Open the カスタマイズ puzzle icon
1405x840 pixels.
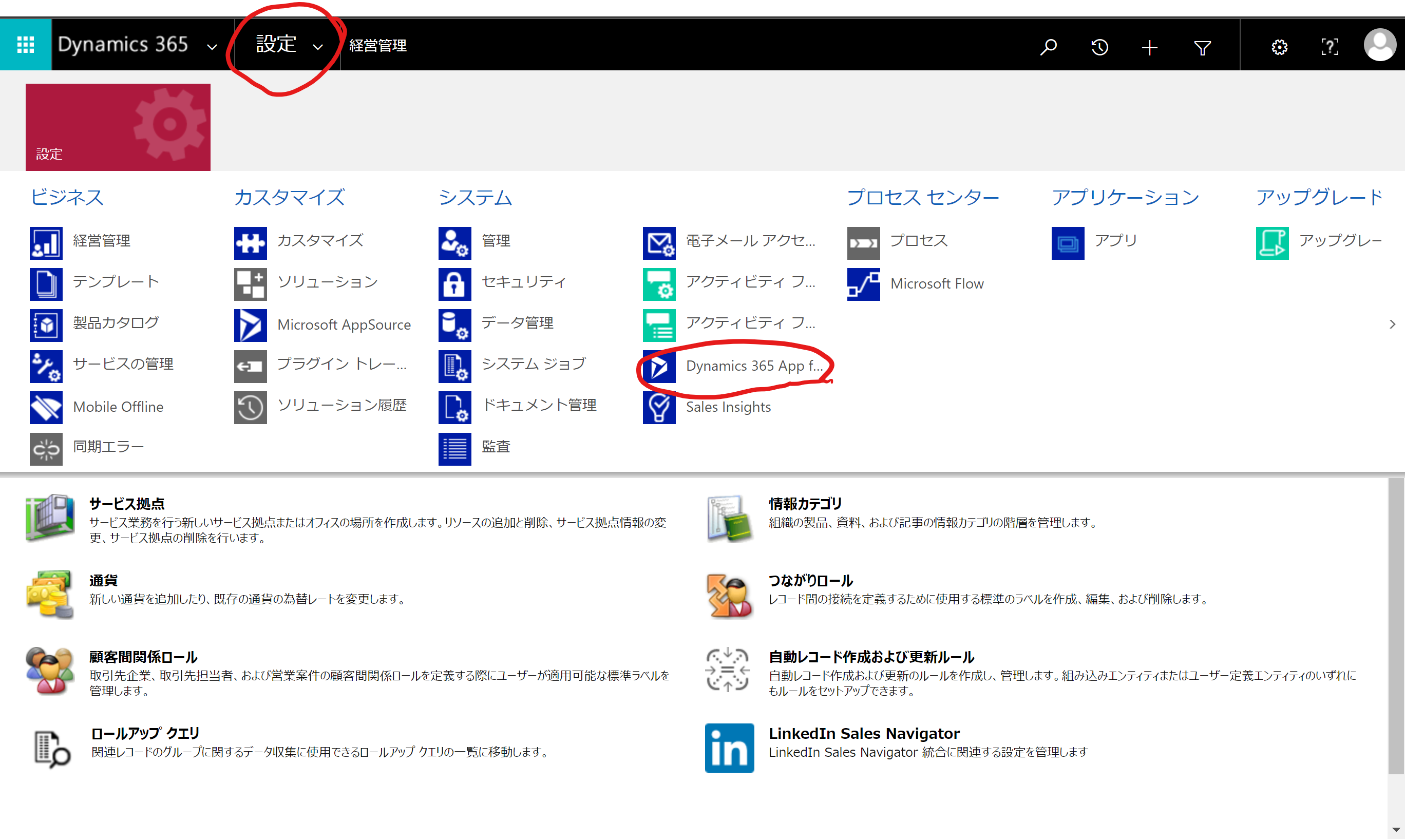[250, 243]
